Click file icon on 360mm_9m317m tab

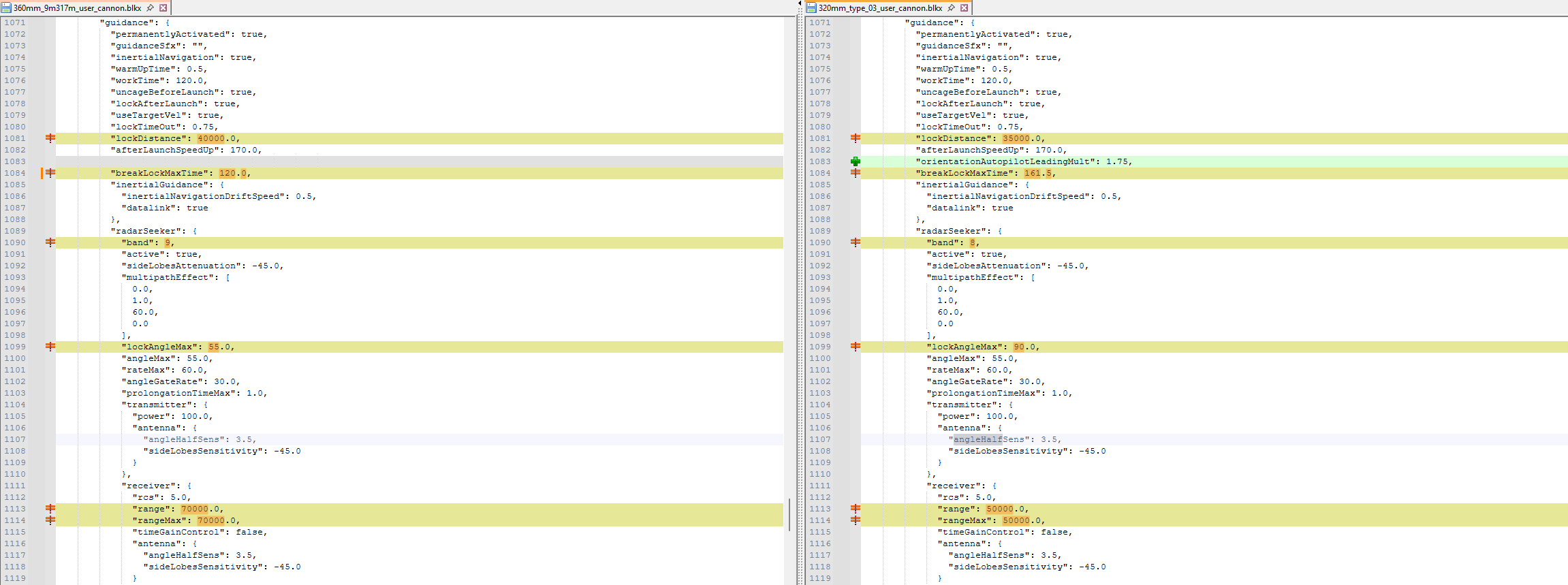6,8
